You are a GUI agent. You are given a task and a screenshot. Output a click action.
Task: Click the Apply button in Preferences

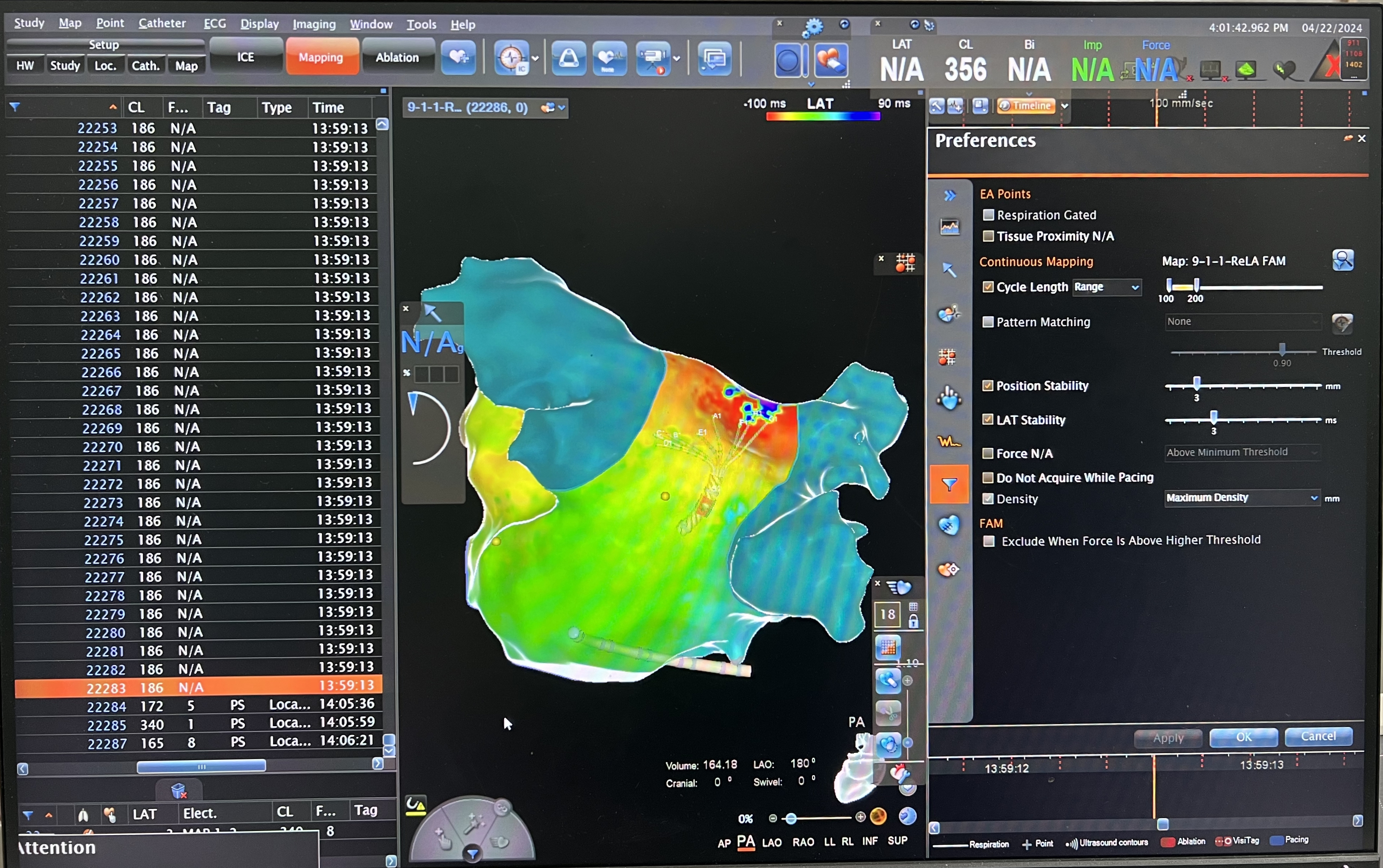1168,738
